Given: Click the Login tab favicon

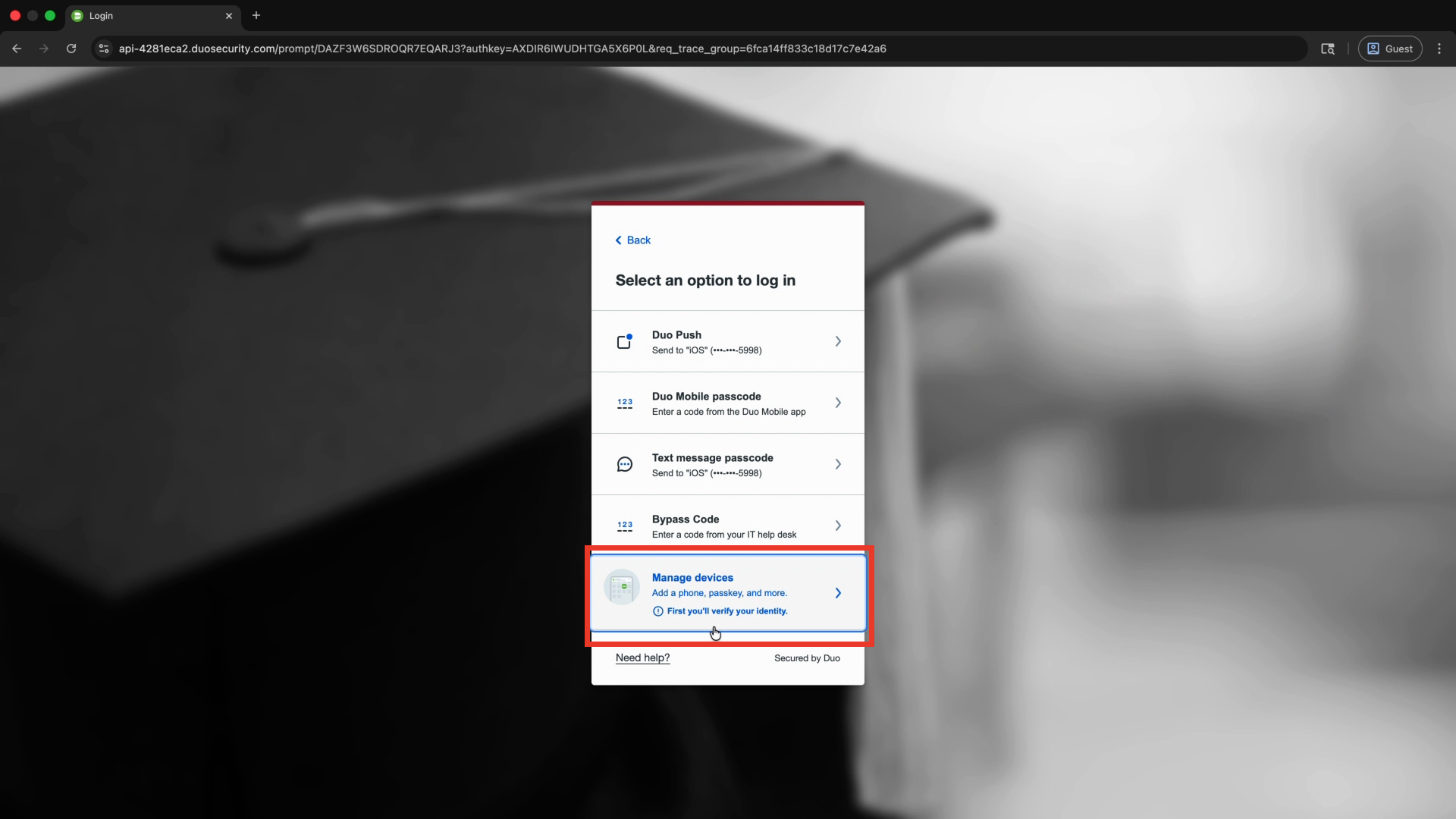Looking at the screenshot, I should click(x=77, y=16).
